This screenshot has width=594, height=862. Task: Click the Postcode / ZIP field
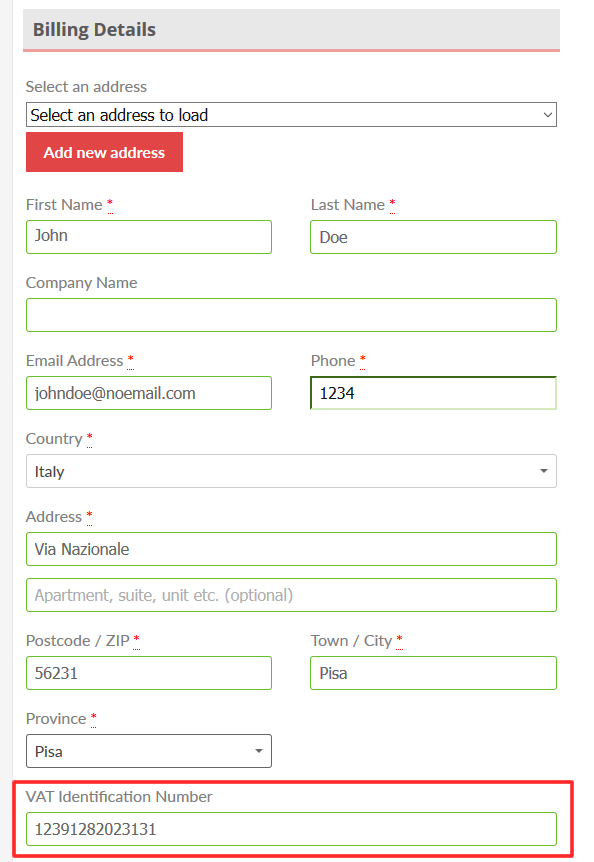point(149,673)
